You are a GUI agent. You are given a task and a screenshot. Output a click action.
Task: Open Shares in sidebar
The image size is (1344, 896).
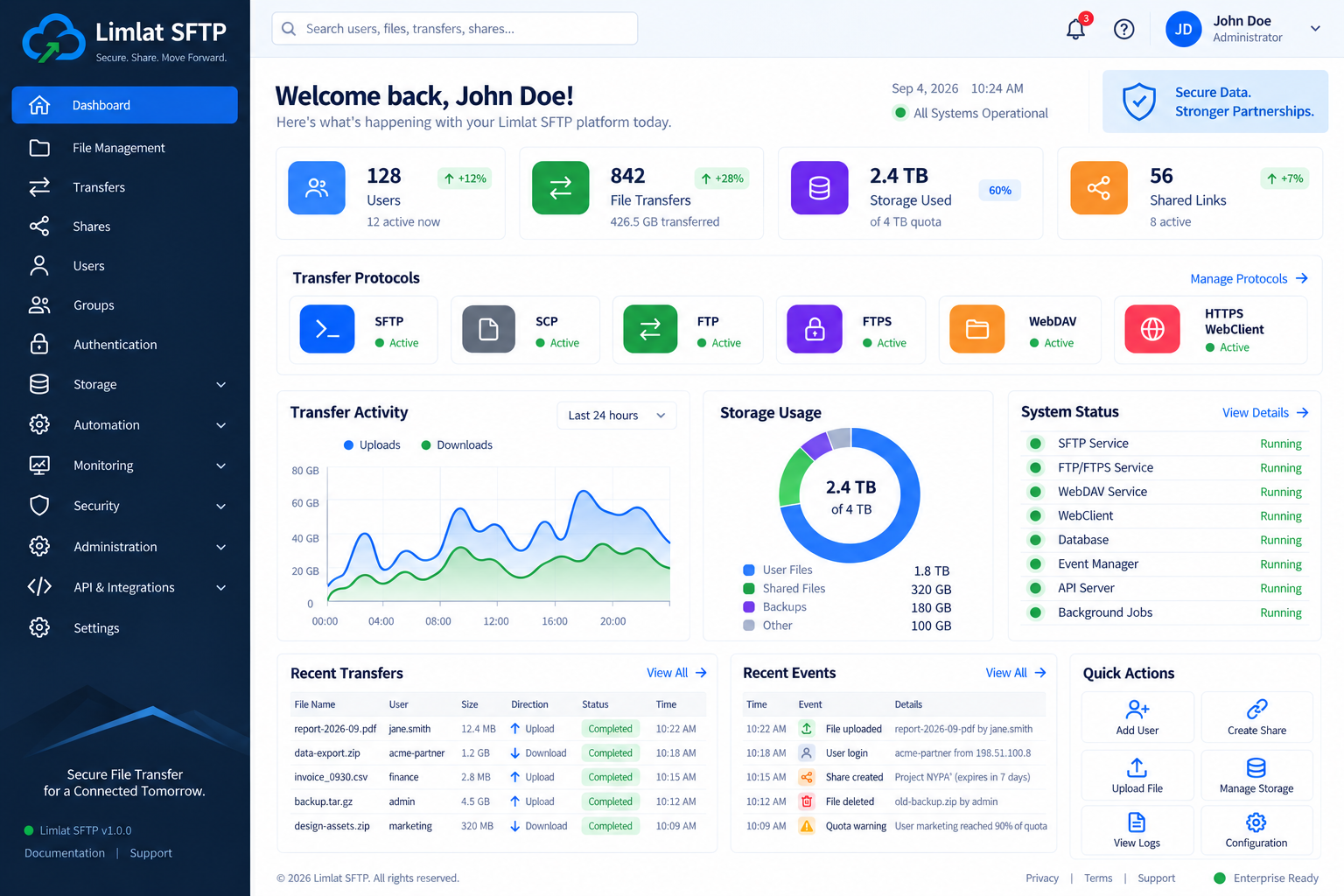tap(124, 227)
